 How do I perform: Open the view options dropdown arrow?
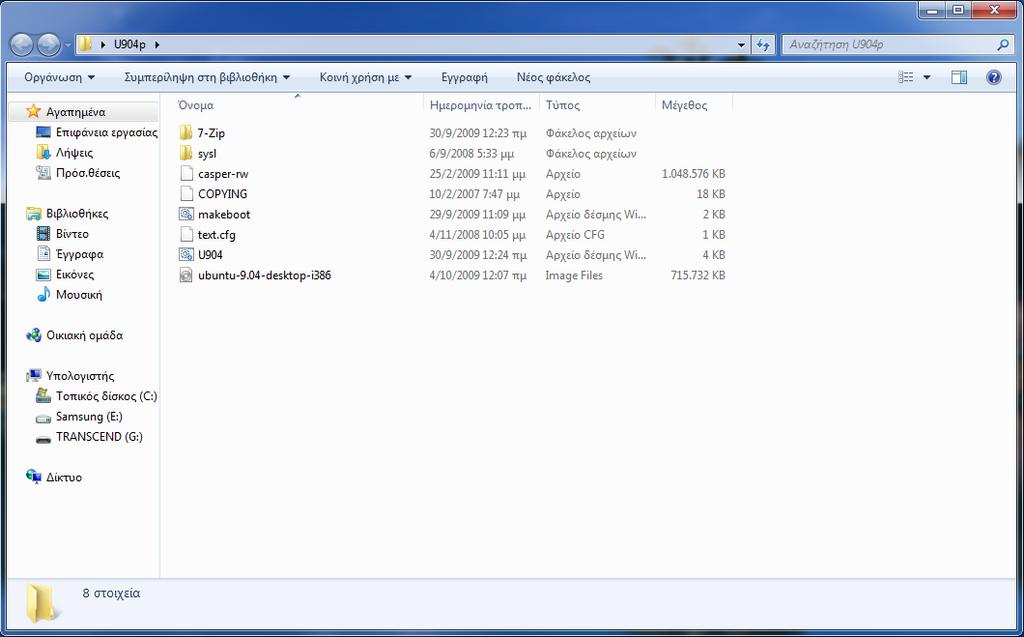[x=927, y=77]
